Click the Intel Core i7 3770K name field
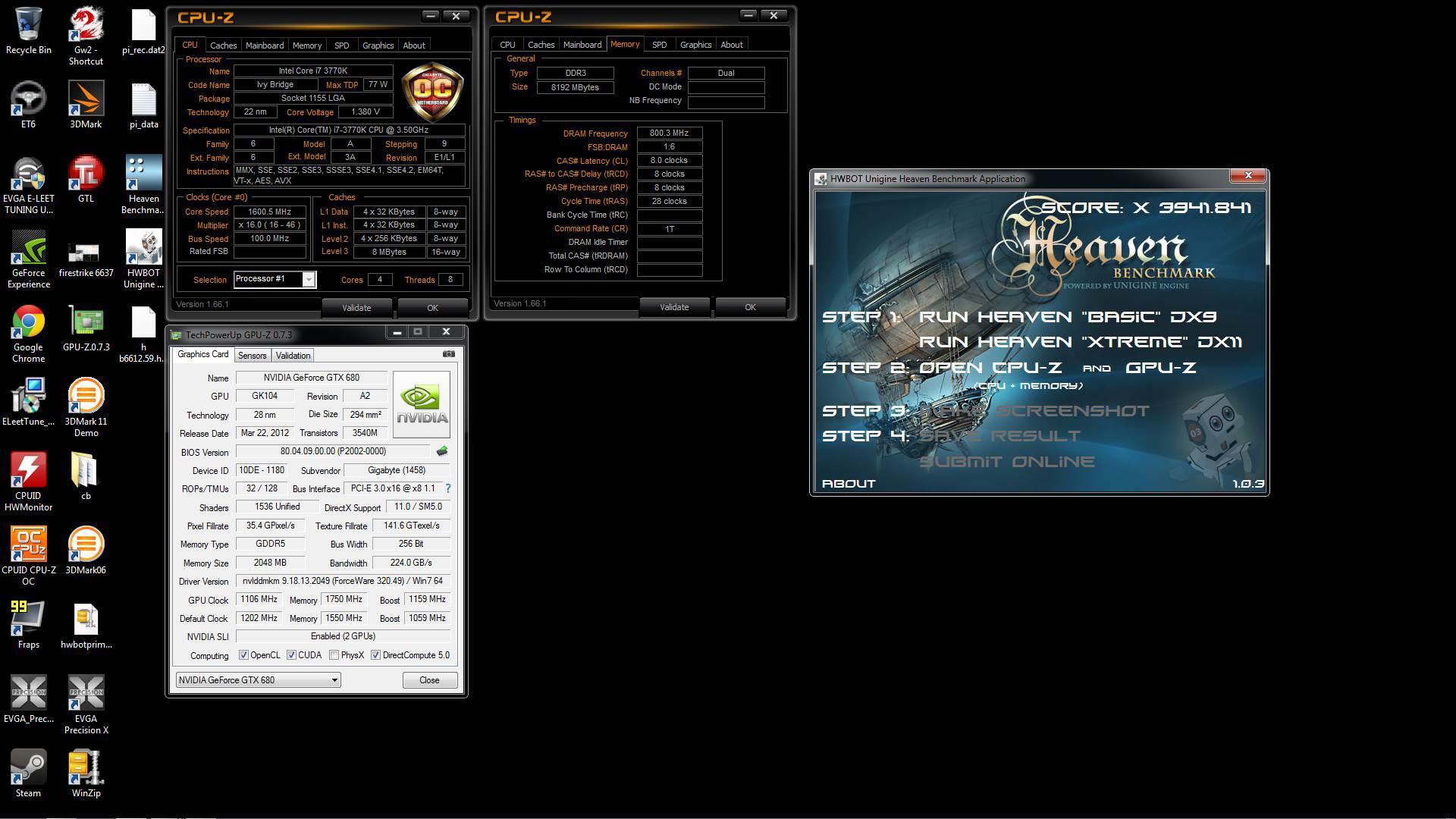The image size is (1456, 819). point(313,71)
